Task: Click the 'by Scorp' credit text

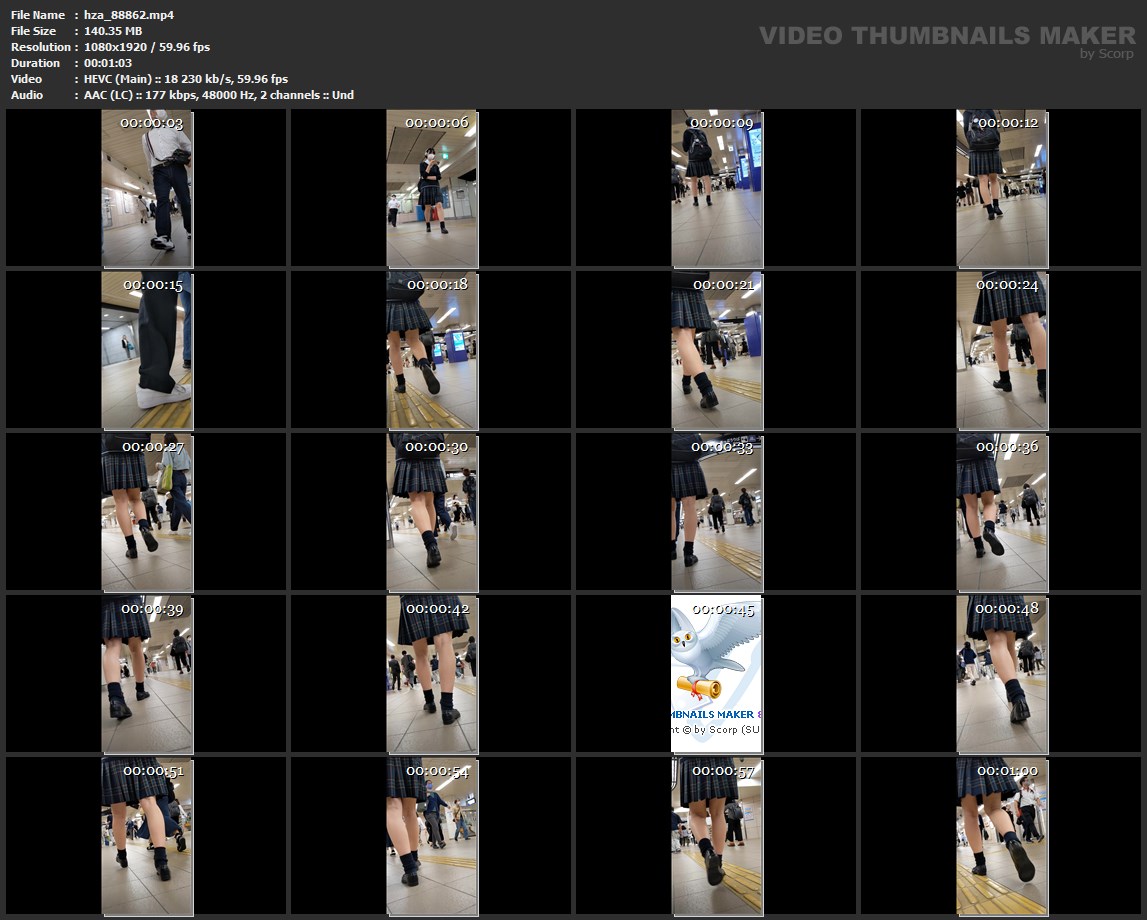Action: pos(1107,53)
